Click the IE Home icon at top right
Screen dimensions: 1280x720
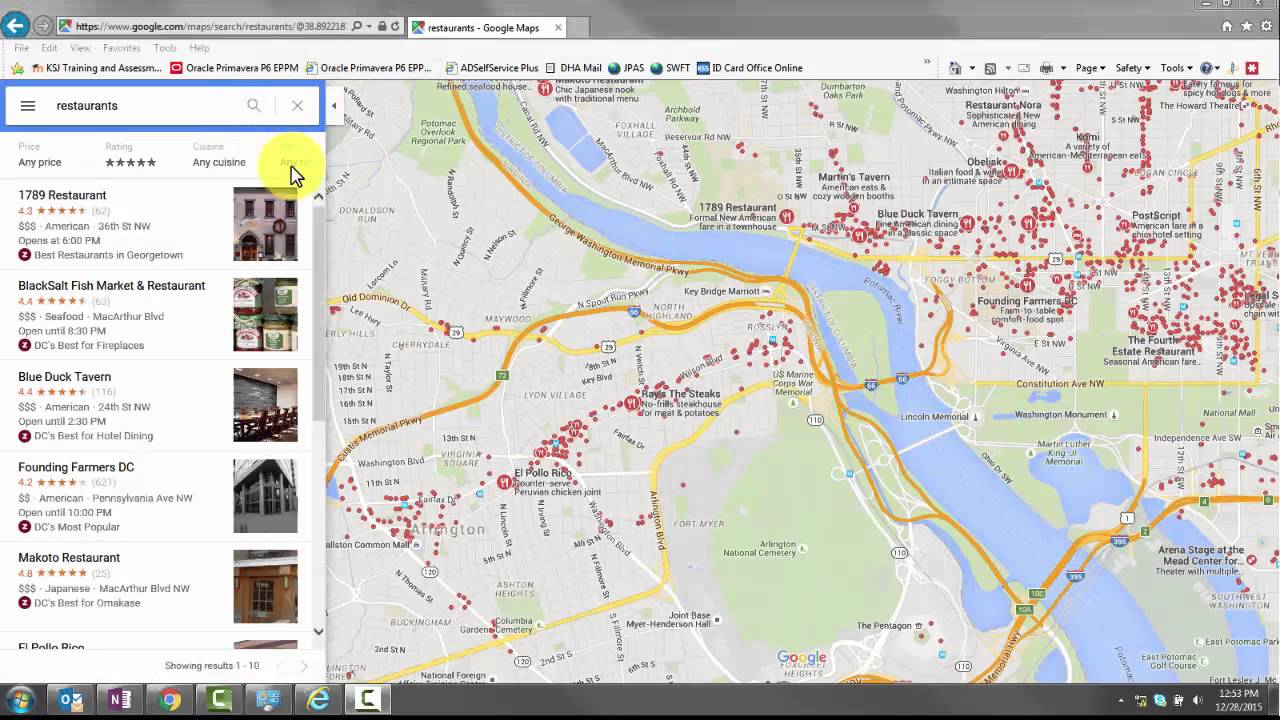1227,27
